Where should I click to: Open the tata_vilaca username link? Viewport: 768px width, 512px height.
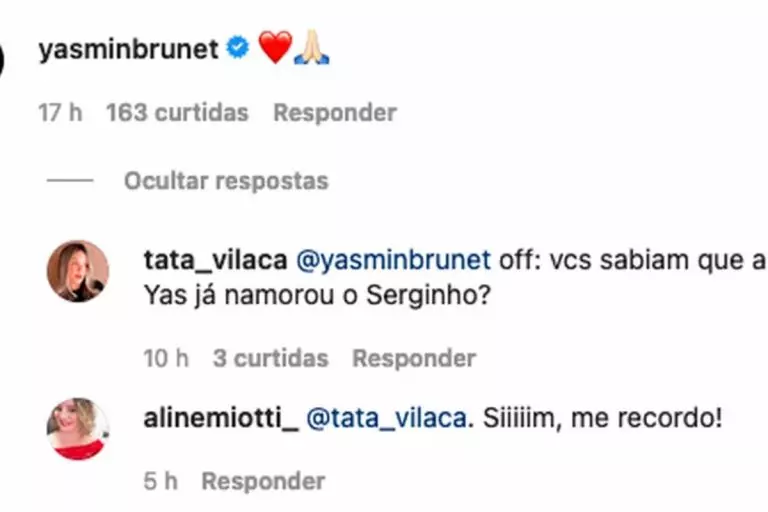point(216,260)
